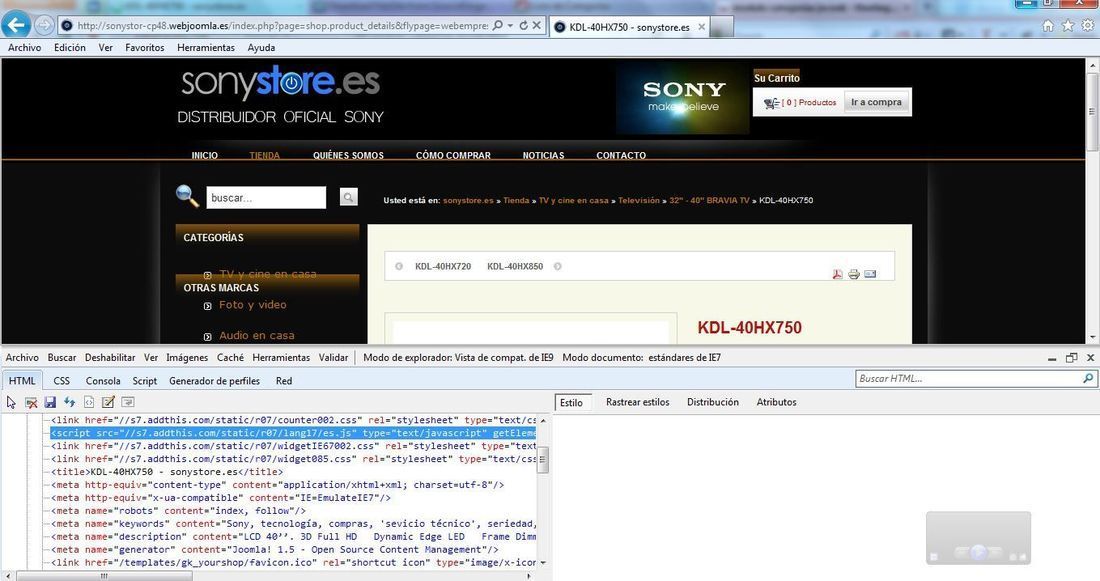The image size is (1100, 581).
Task: Open the Archivo menu in browser
Action: coord(25,48)
